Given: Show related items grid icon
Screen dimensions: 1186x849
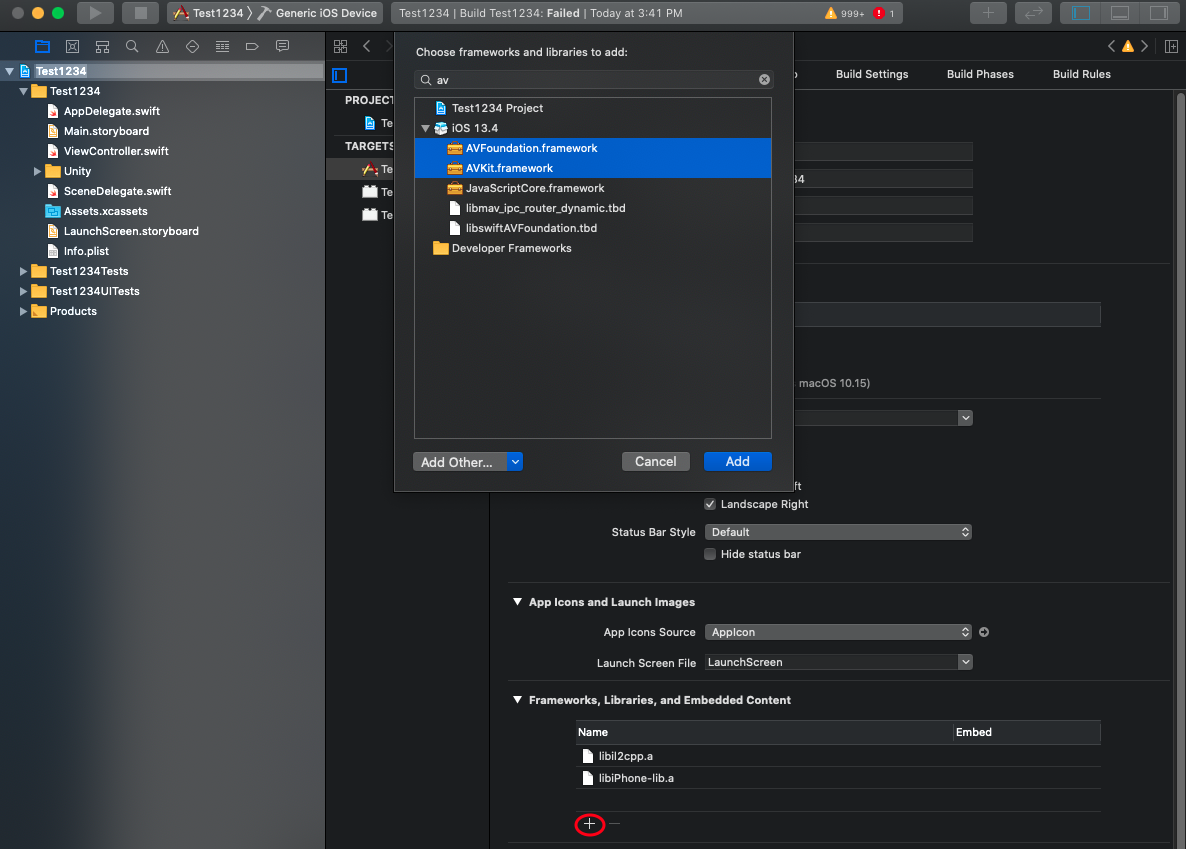Looking at the screenshot, I should click(340, 46).
